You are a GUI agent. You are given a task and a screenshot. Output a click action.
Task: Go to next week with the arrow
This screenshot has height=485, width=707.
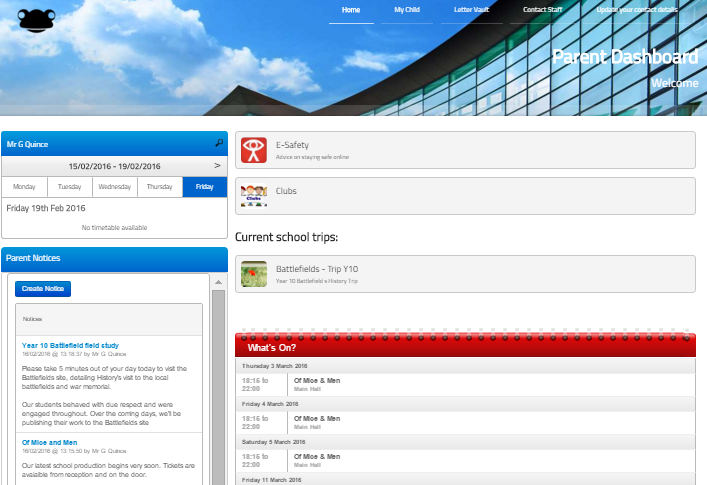click(217, 165)
